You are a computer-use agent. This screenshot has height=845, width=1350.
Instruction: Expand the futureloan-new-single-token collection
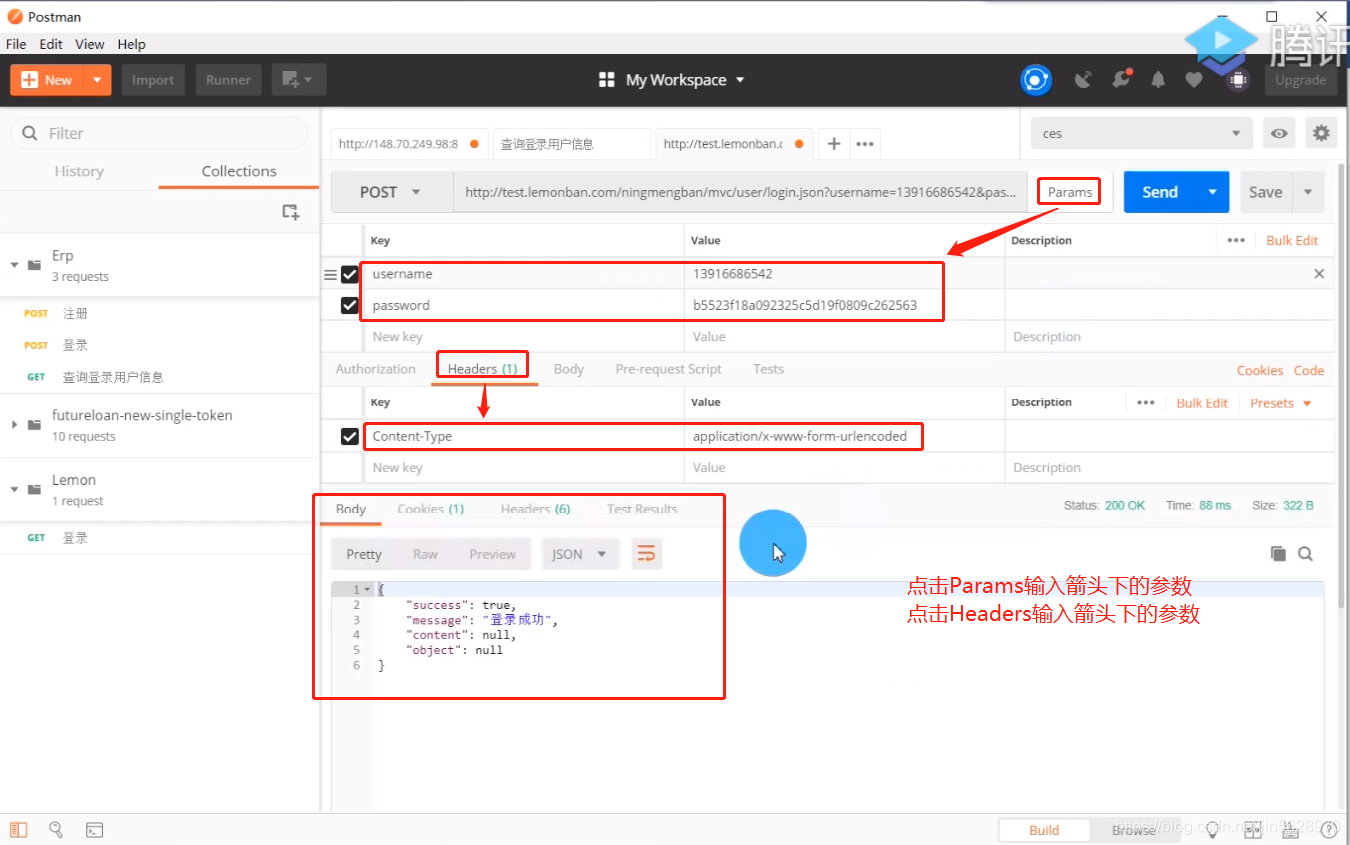(x=14, y=425)
